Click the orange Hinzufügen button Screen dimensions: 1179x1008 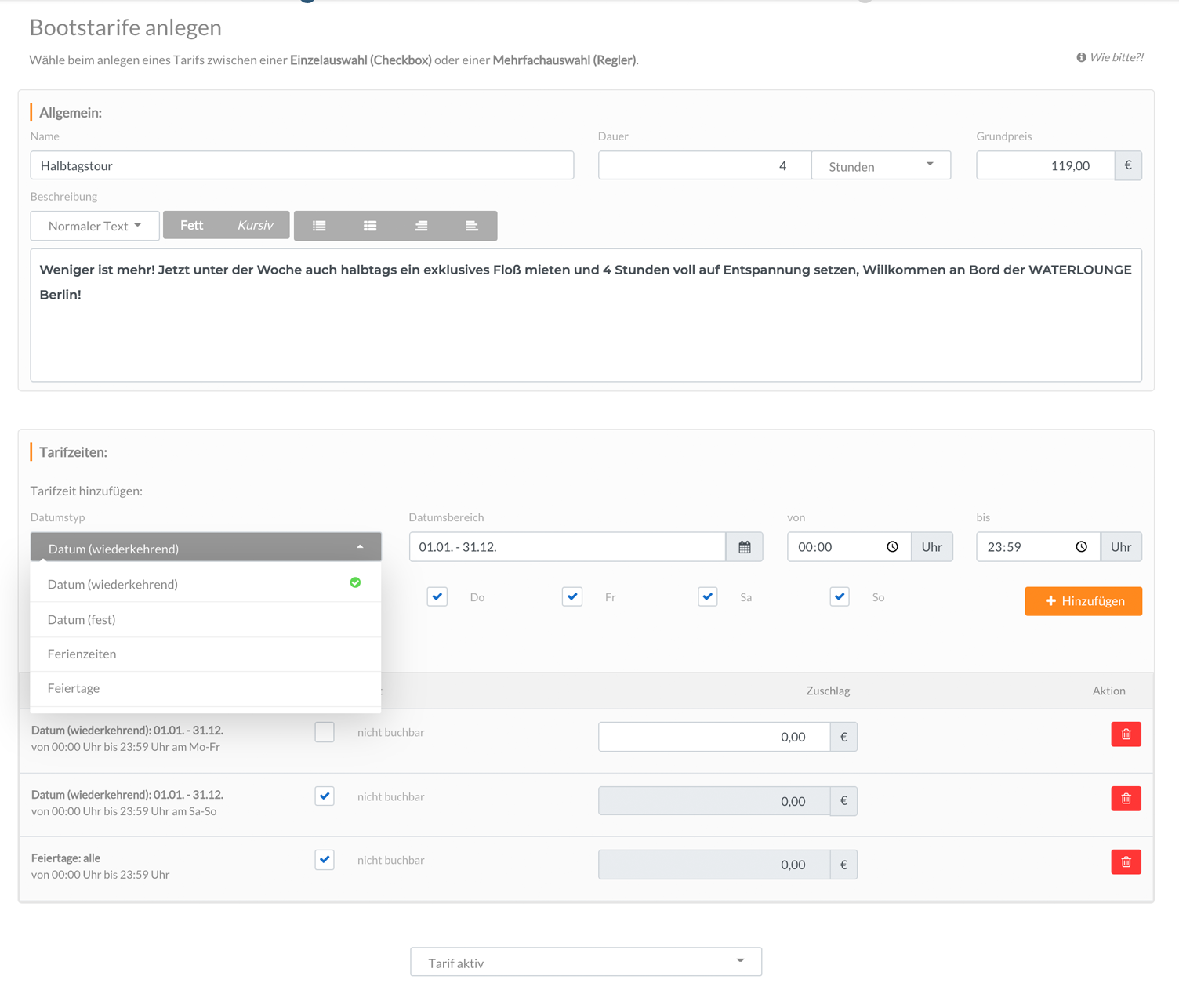(x=1083, y=601)
